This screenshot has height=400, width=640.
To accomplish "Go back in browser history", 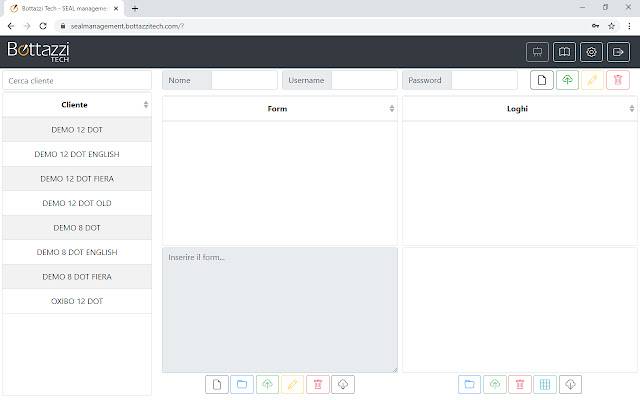I will (11, 26).
